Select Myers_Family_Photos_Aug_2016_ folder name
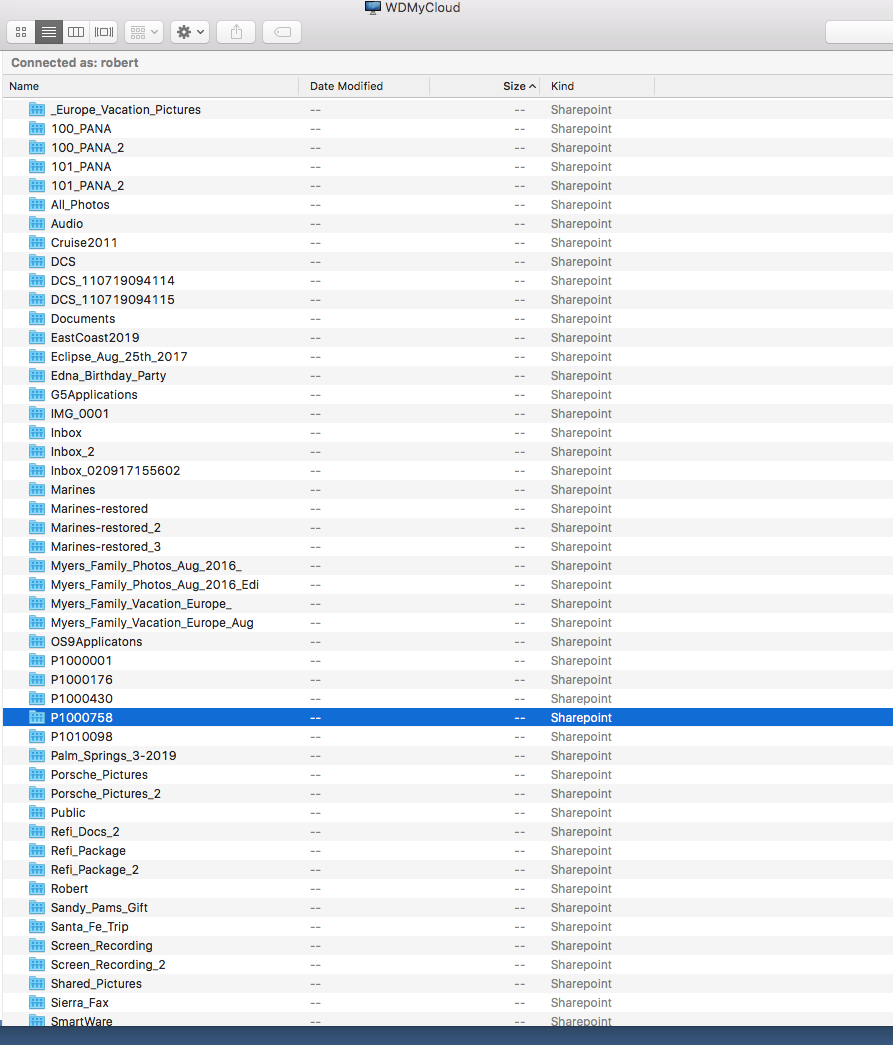This screenshot has width=893, height=1045. point(146,565)
